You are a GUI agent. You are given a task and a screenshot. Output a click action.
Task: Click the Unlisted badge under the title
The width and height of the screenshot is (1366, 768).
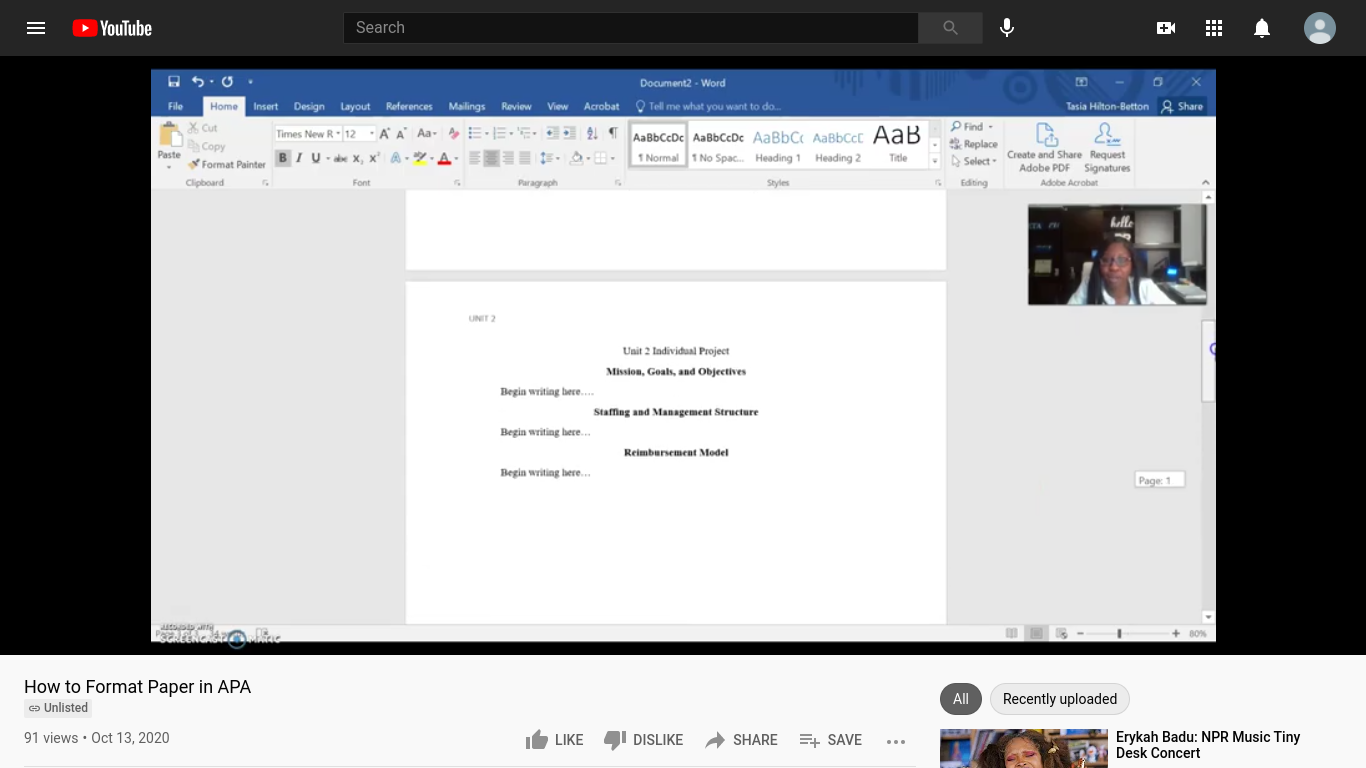tap(58, 708)
